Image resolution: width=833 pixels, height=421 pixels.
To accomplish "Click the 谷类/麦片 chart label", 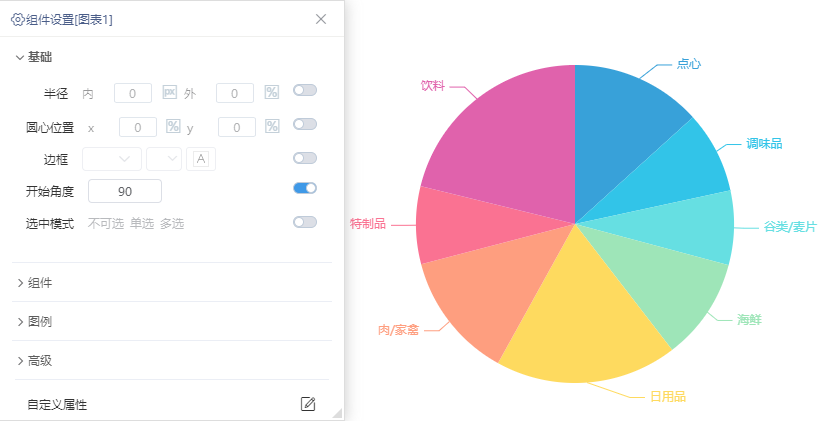I will 790,227.
